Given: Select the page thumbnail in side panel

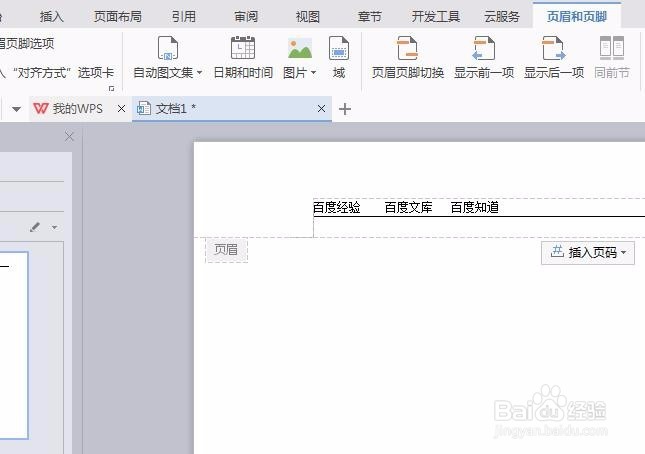Looking at the screenshot, I should pos(14,345).
